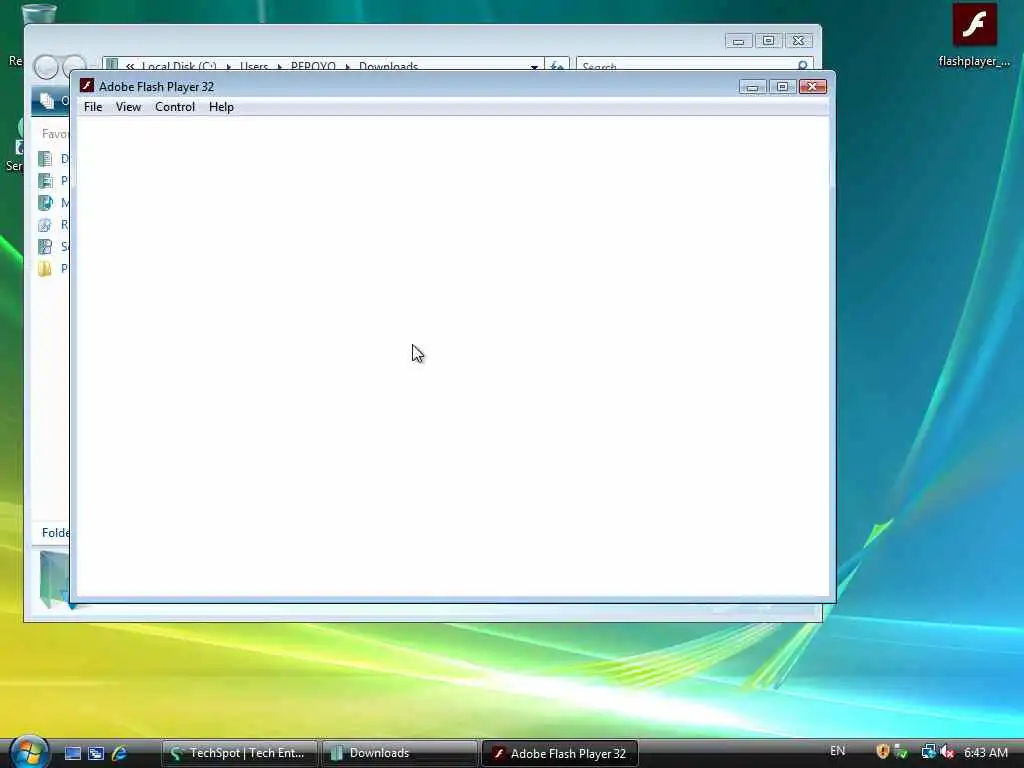Click the Recycle Bin desktop icon
The height and width of the screenshot is (768, 1024).
point(38,13)
